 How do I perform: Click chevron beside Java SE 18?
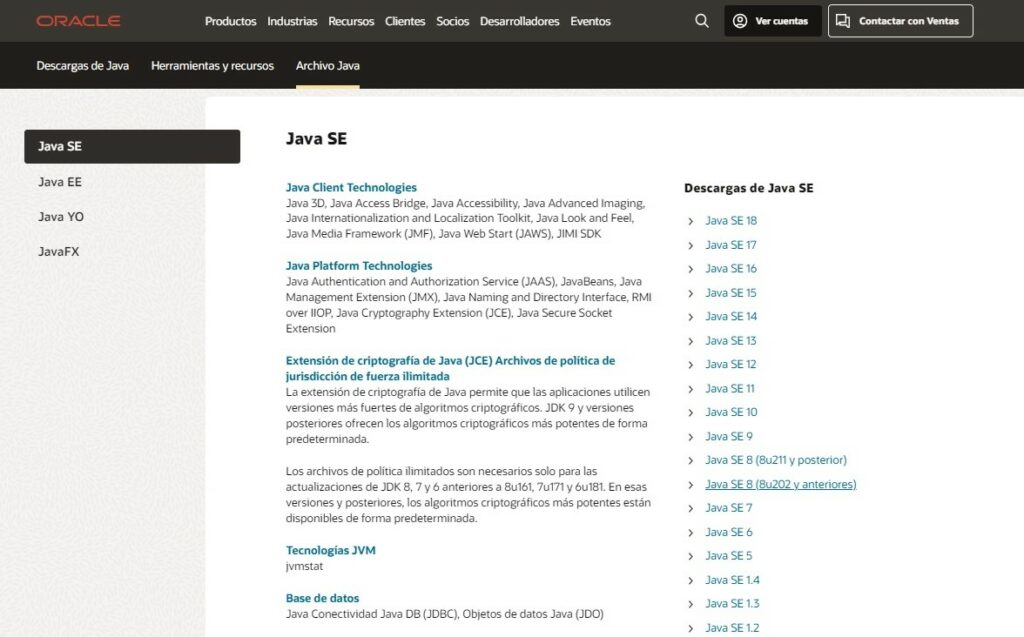690,221
